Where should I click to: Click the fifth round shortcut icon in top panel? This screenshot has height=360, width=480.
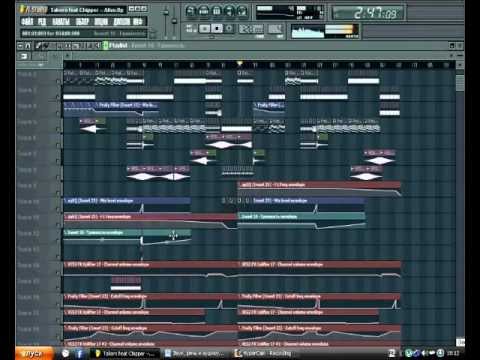[242, 11]
